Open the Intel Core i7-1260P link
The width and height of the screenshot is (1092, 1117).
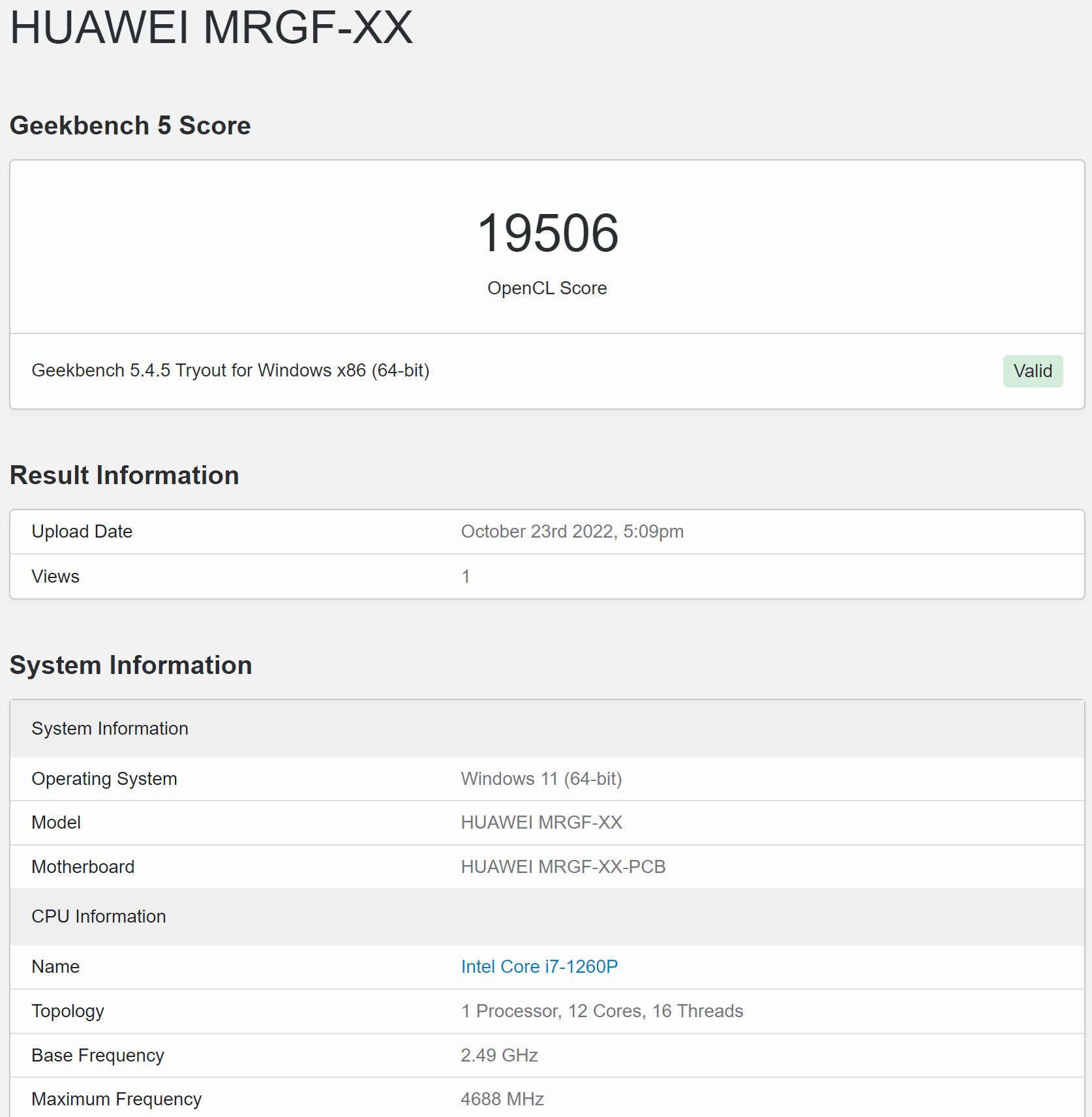point(539,966)
